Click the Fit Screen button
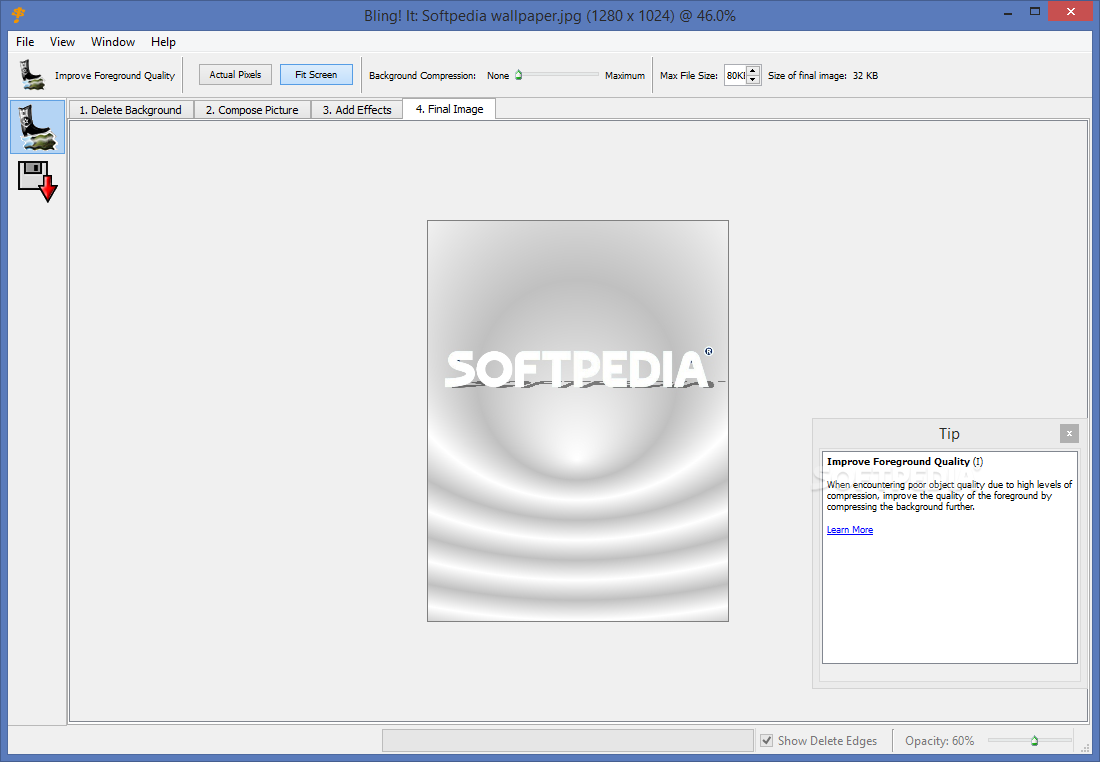This screenshot has width=1100, height=762. [x=316, y=74]
